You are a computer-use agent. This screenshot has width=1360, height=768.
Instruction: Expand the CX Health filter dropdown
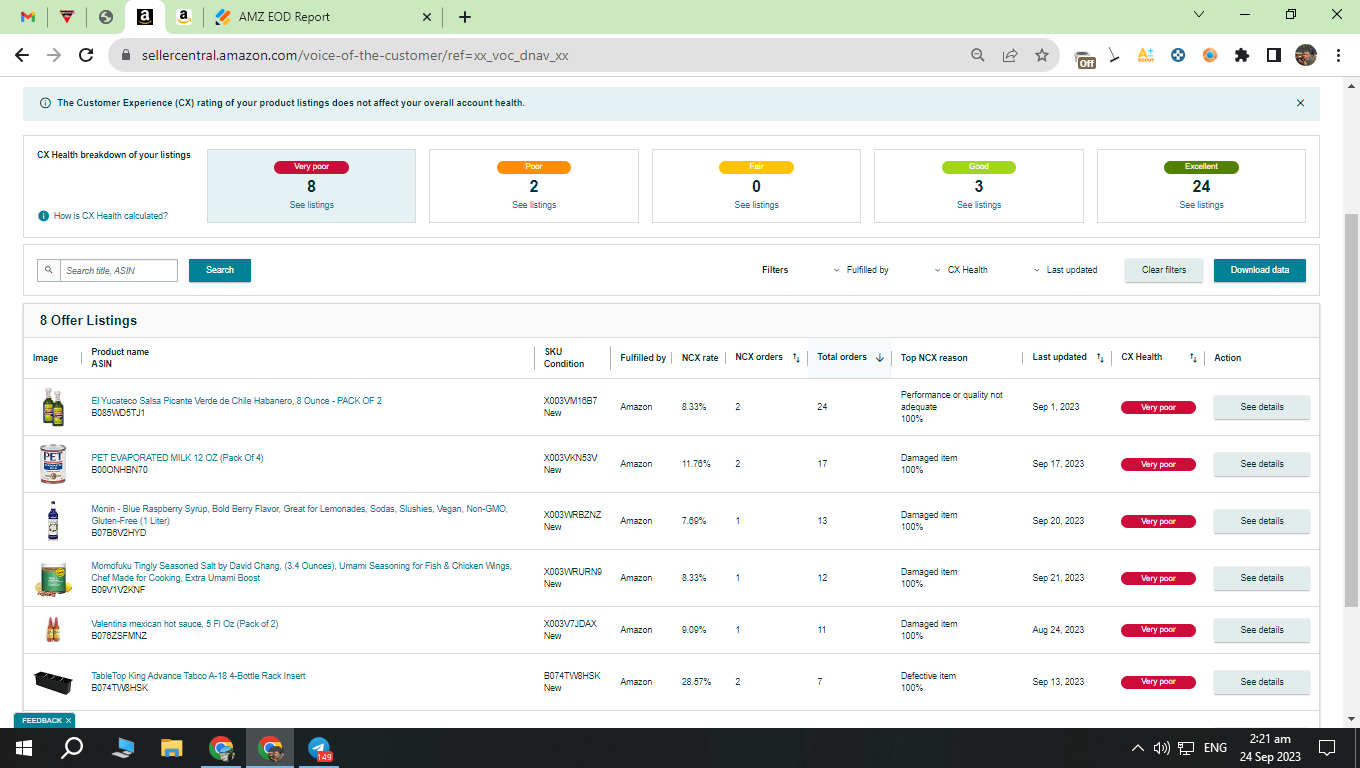(961, 270)
